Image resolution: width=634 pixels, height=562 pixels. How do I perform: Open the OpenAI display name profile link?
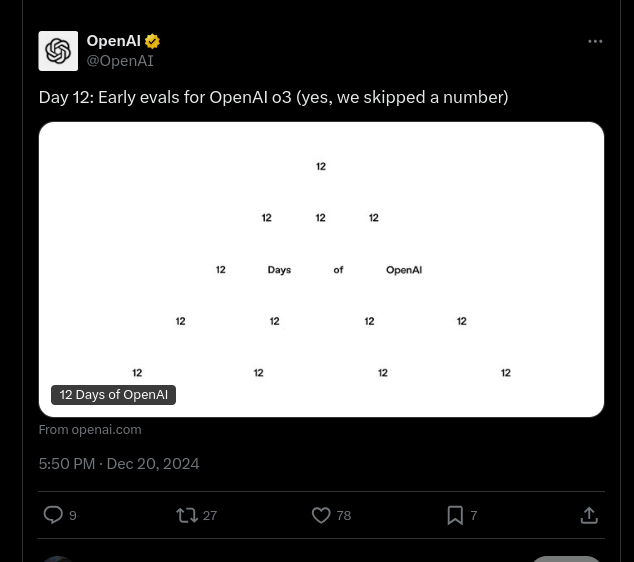click(x=113, y=41)
